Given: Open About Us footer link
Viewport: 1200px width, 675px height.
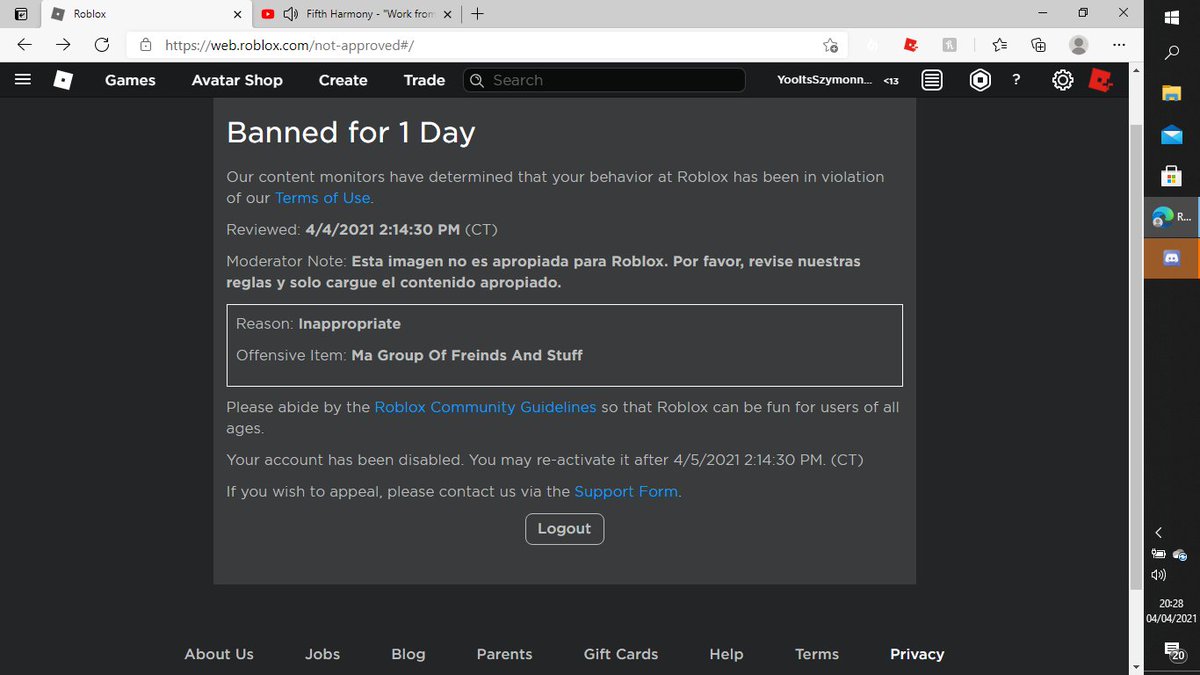Looking at the screenshot, I should click(219, 654).
